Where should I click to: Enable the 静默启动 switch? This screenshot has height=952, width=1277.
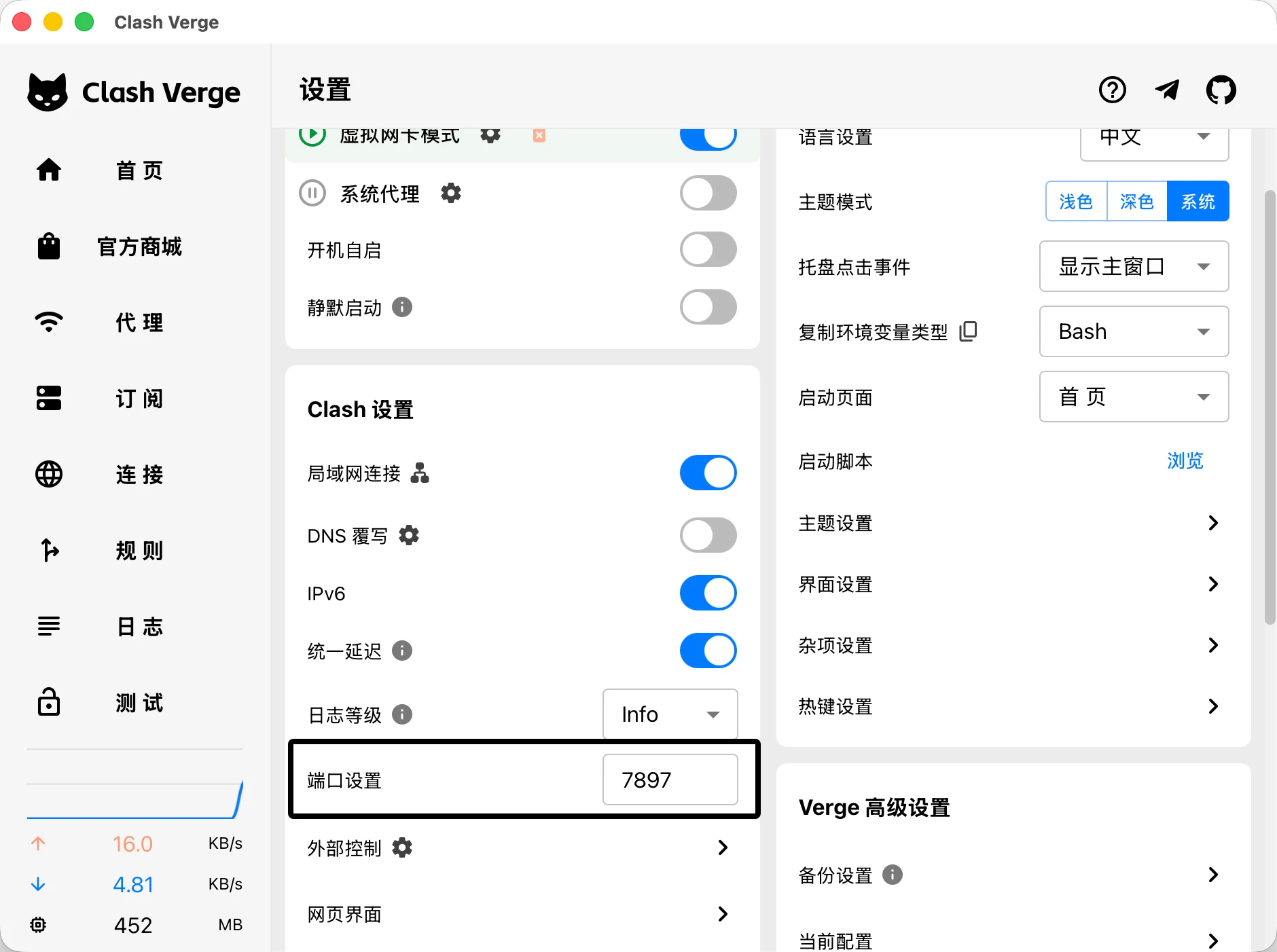(708, 308)
